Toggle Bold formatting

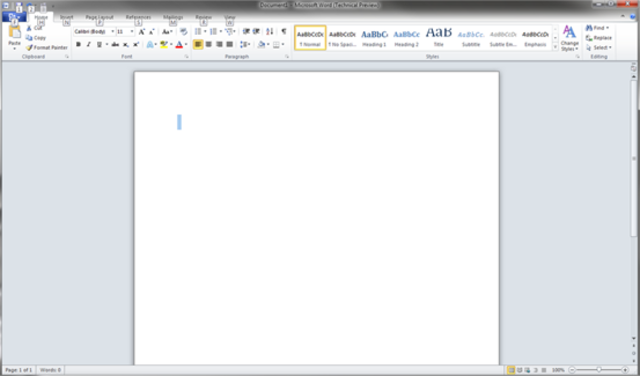[78, 44]
